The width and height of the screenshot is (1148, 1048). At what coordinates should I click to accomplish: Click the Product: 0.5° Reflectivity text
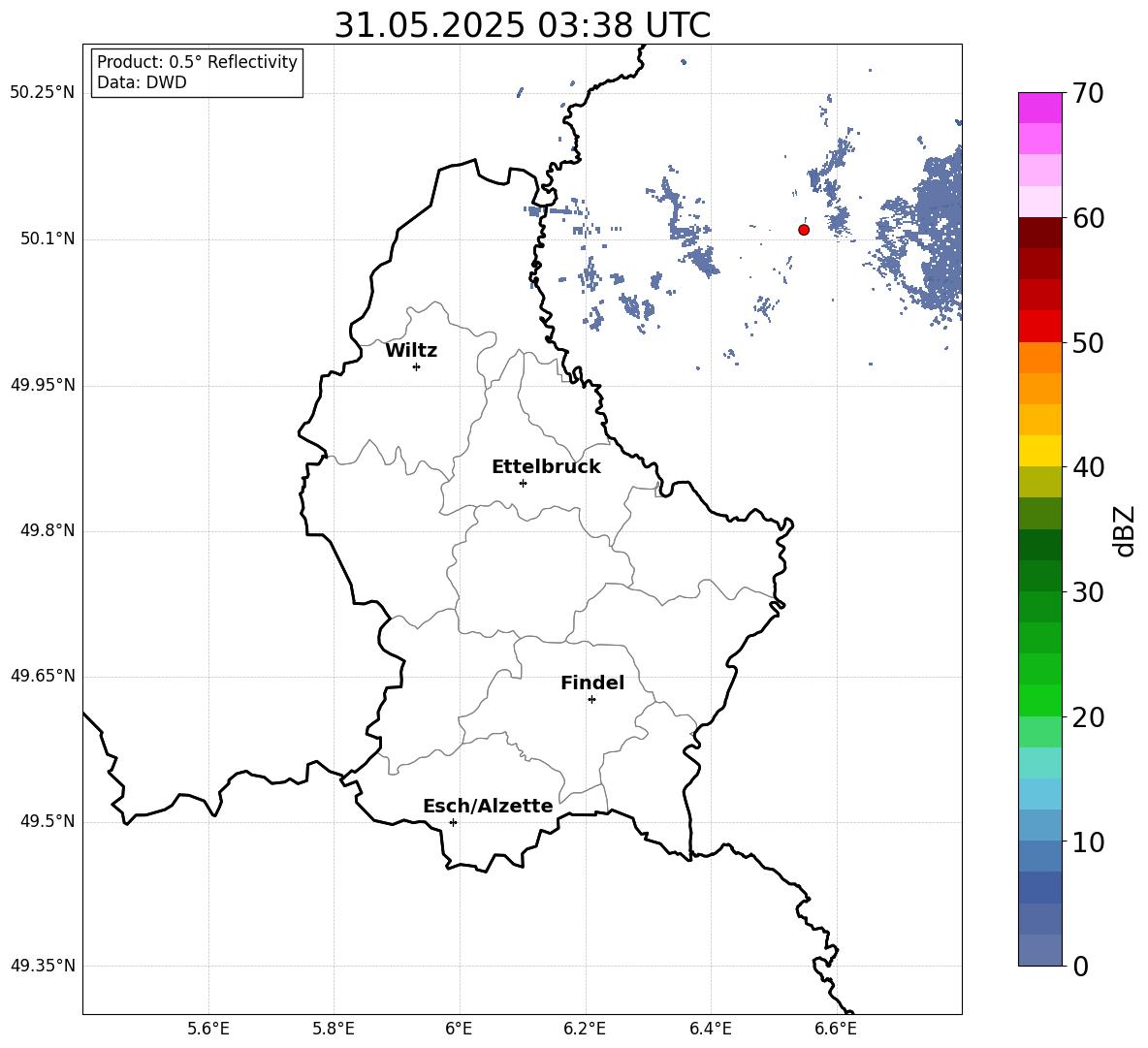pos(197,62)
